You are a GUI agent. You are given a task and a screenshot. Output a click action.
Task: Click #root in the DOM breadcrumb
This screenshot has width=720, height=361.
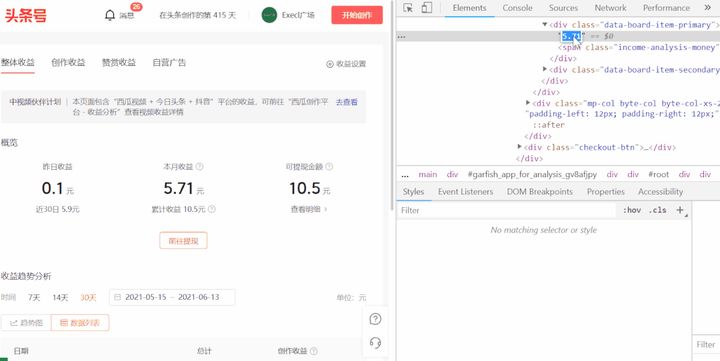pyautogui.click(x=658, y=175)
